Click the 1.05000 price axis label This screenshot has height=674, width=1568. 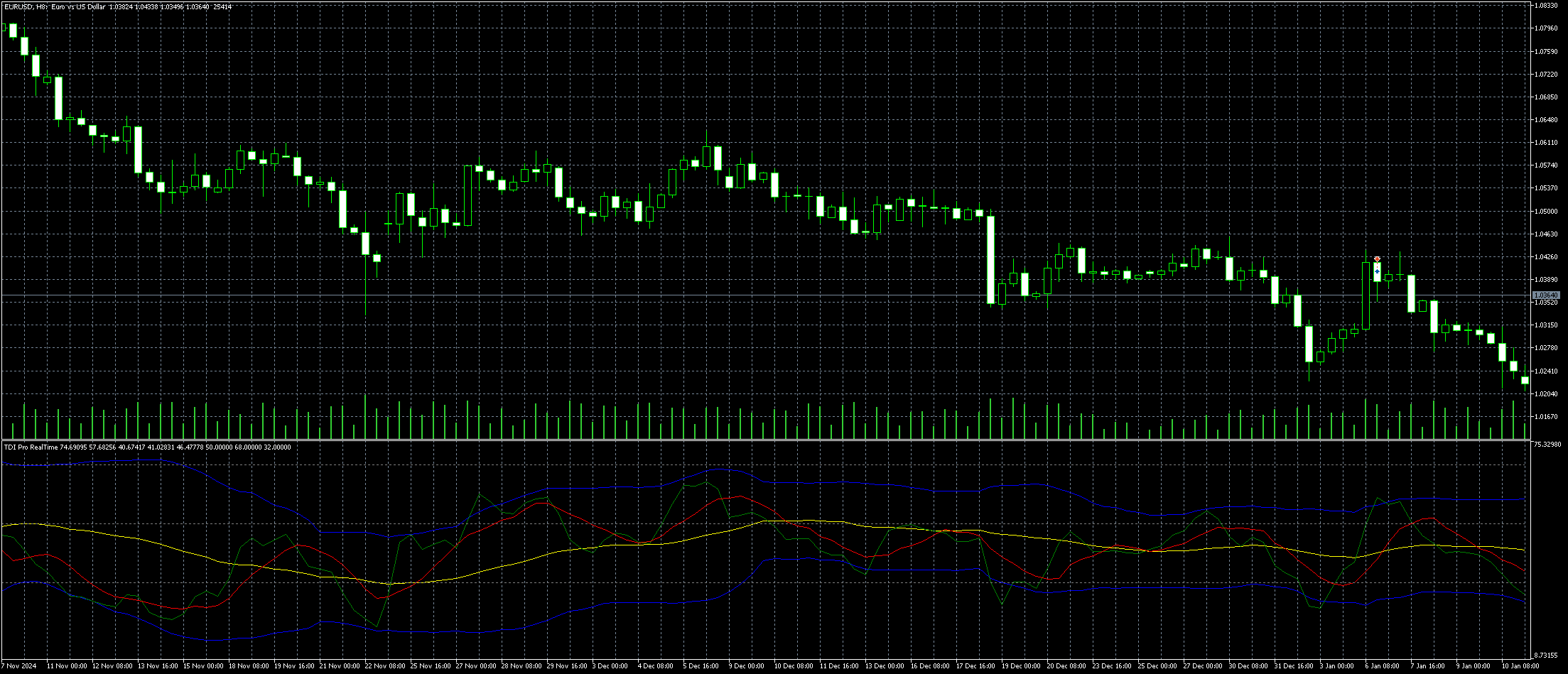coord(1545,211)
